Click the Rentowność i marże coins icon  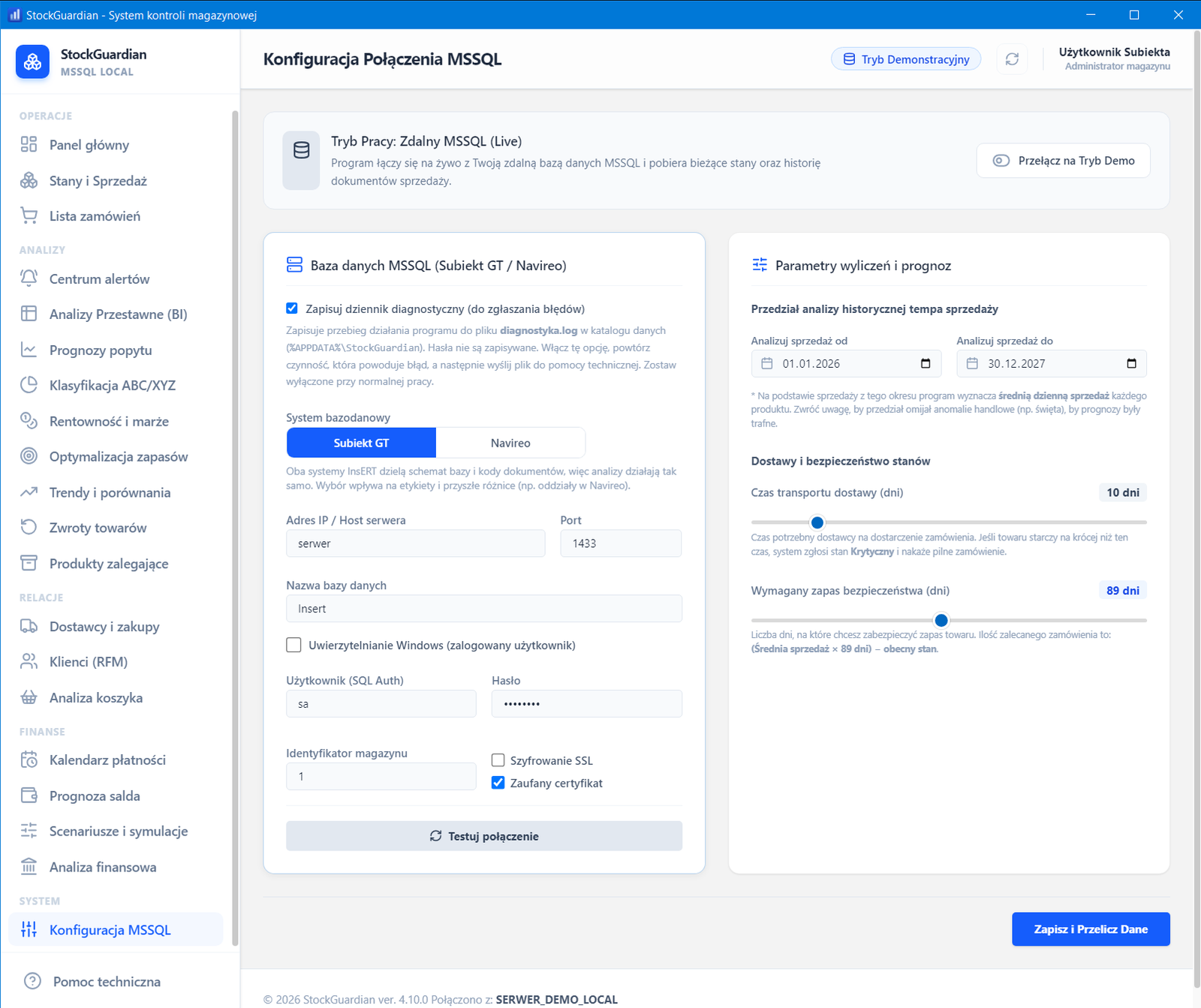pos(29,421)
